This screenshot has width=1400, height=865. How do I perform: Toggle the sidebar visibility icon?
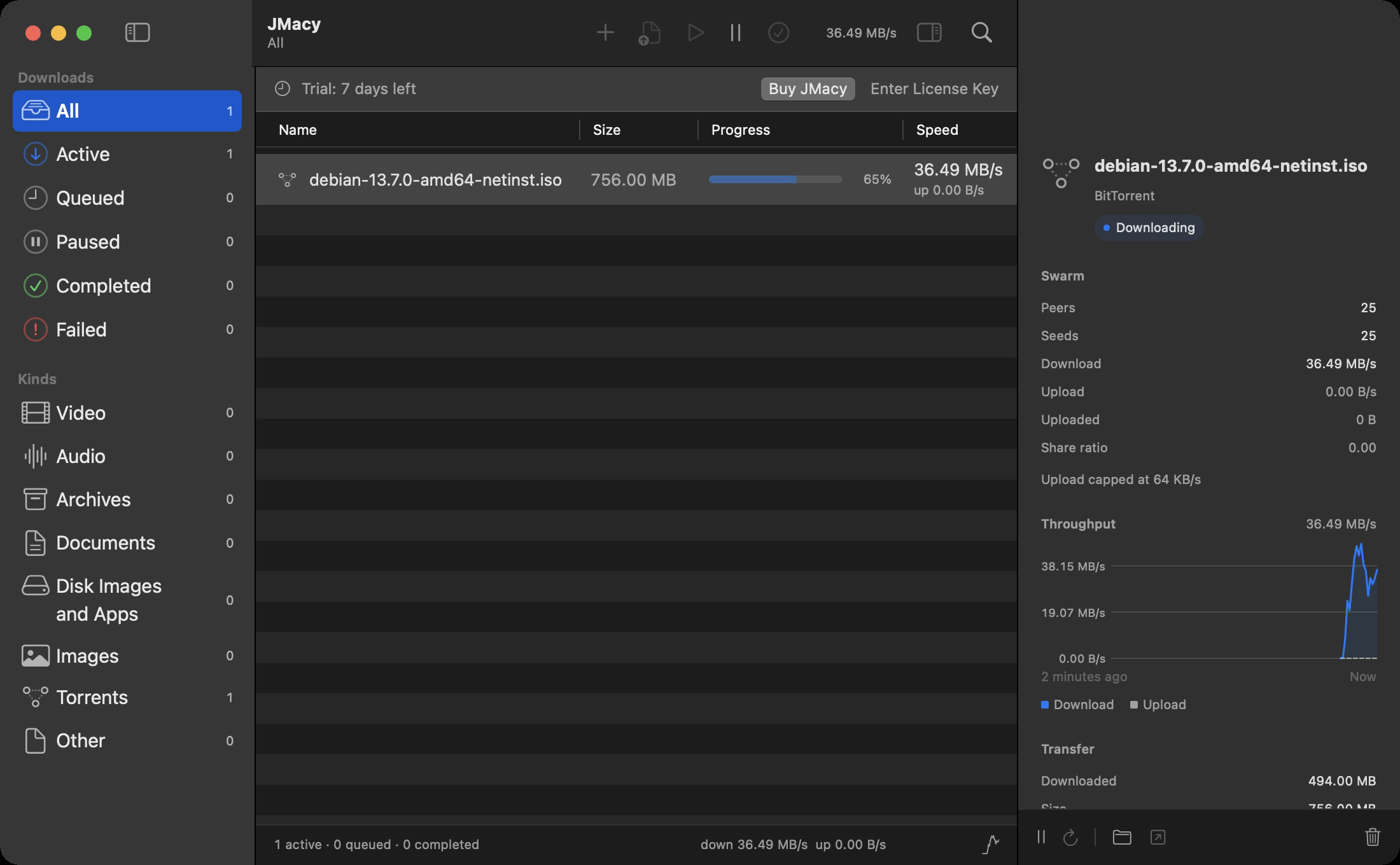coord(137,32)
